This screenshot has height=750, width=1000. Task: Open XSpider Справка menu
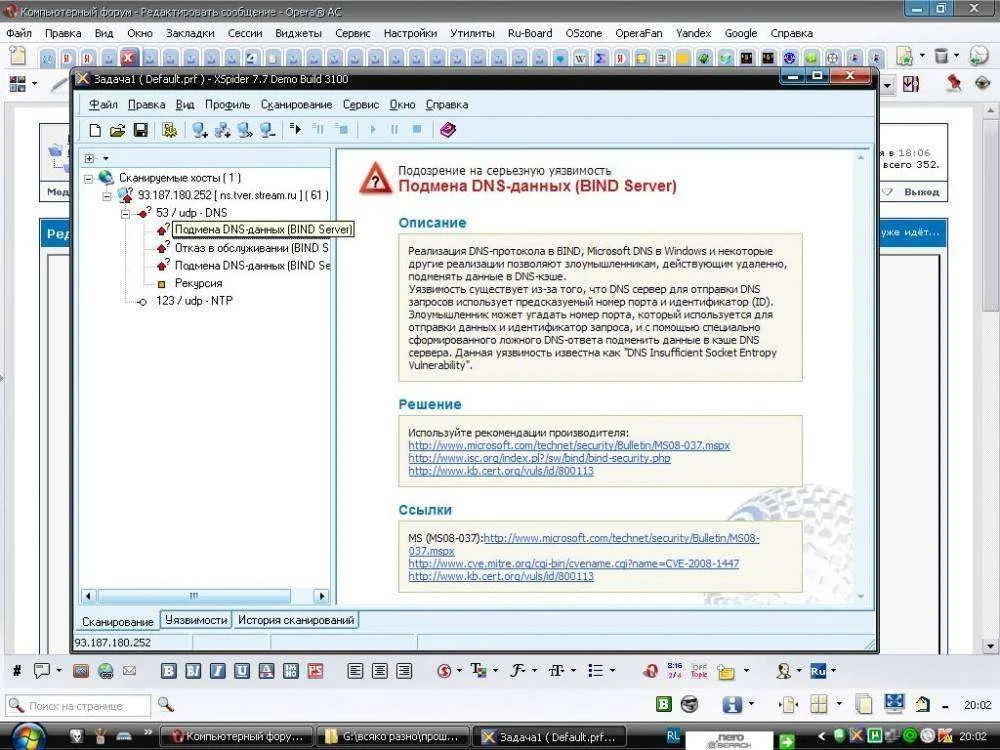tap(446, 105)
